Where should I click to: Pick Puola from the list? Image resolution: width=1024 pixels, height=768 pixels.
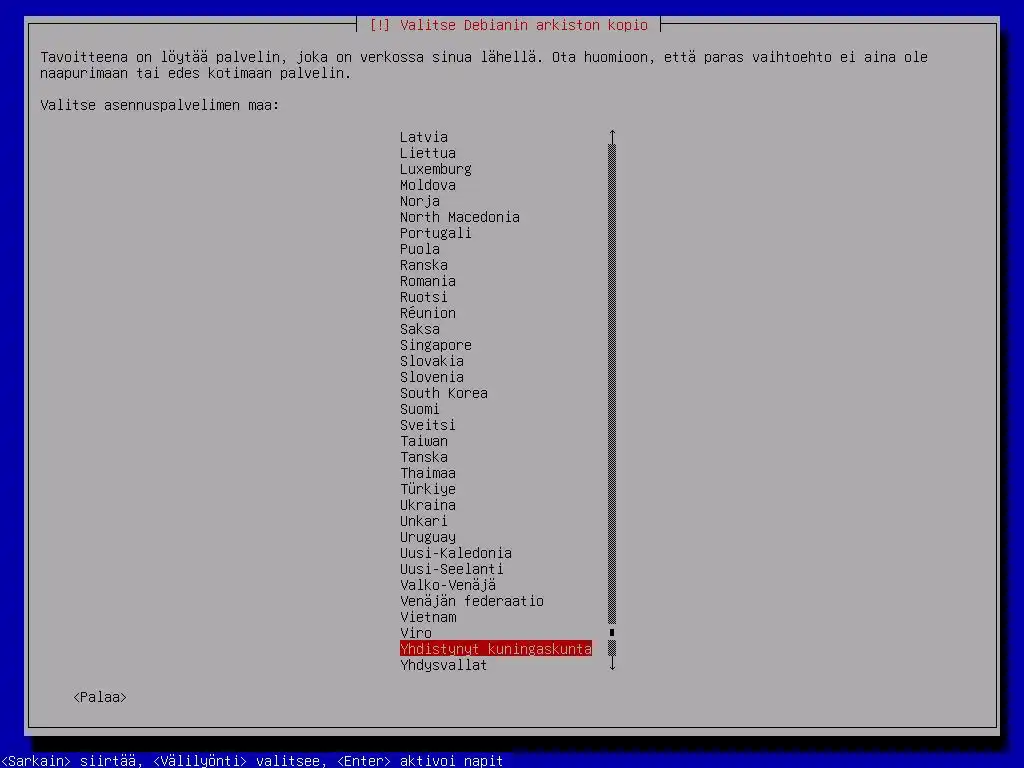(x=420, y=249)
